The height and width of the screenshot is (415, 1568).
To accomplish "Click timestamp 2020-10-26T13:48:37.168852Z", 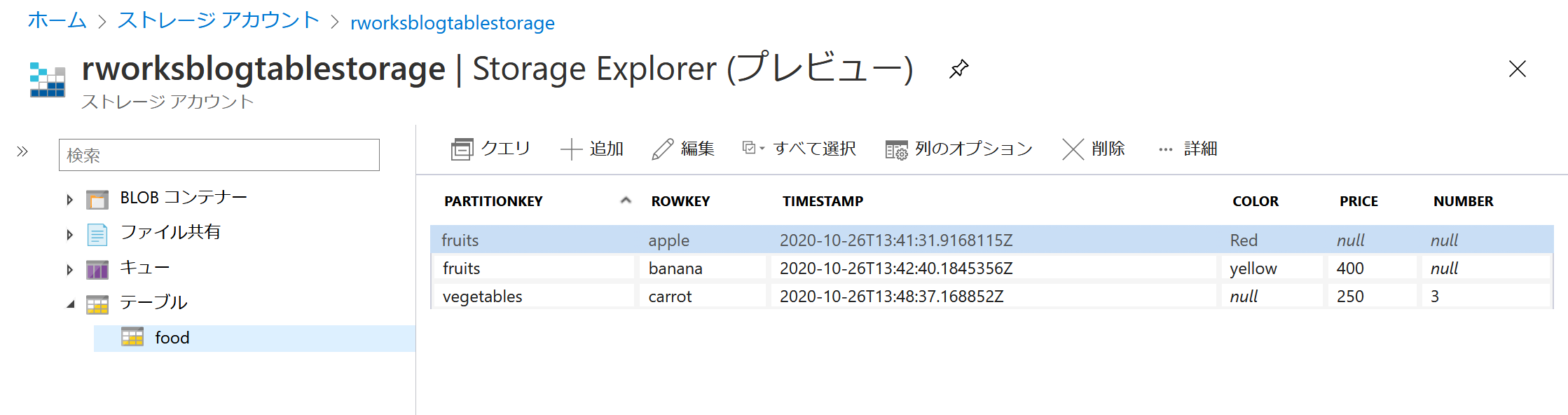I will click(892, 297).
